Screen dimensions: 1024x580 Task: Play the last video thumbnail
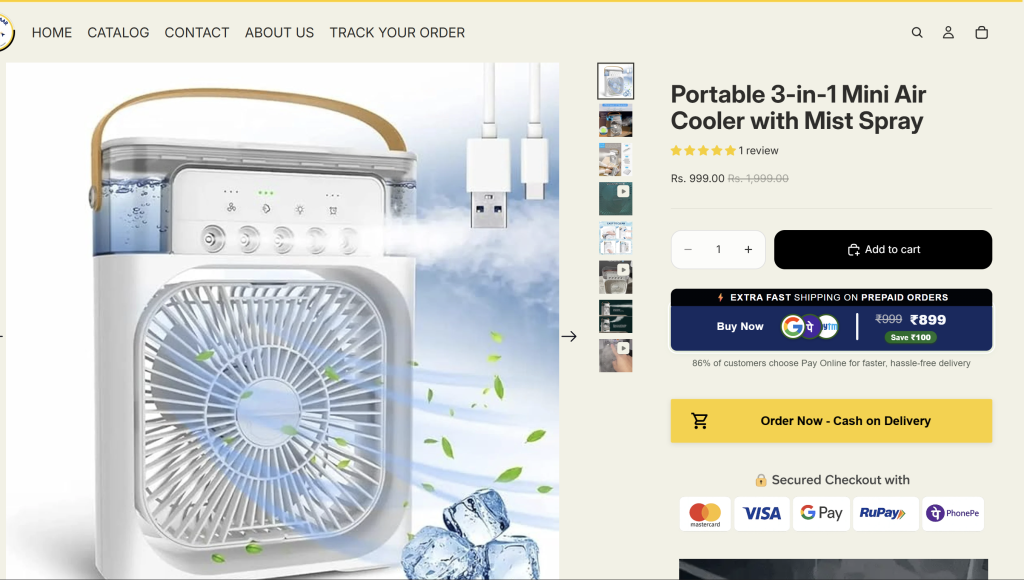[615, 355]
